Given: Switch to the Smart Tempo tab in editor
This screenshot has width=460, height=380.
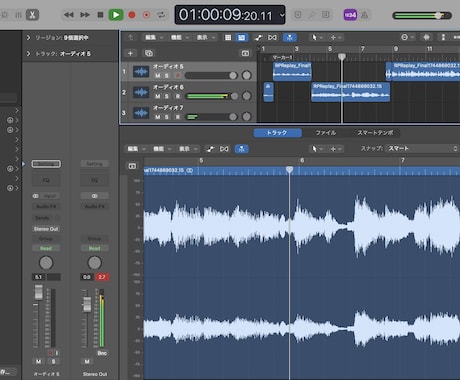Looking at the screenshot, I should pos(375,133).
